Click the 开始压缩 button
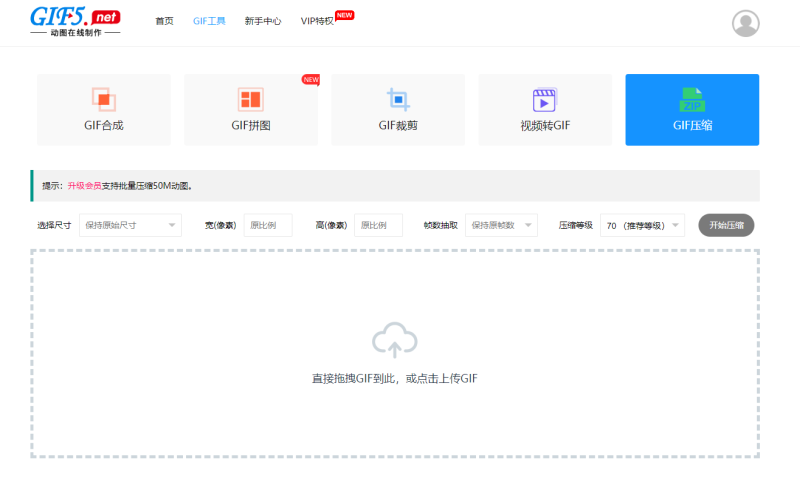 (x=726, y=225)
